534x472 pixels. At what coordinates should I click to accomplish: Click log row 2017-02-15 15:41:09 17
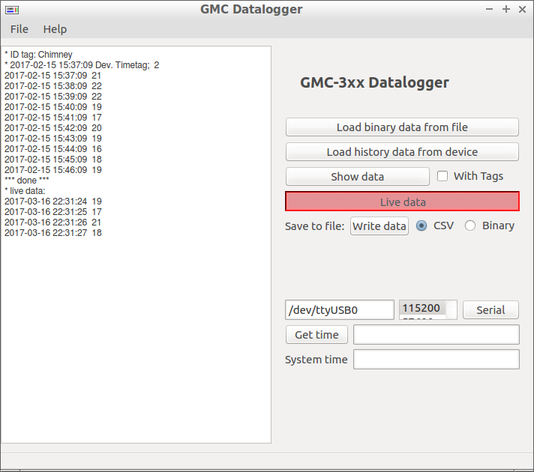click(x=53, y=117)
